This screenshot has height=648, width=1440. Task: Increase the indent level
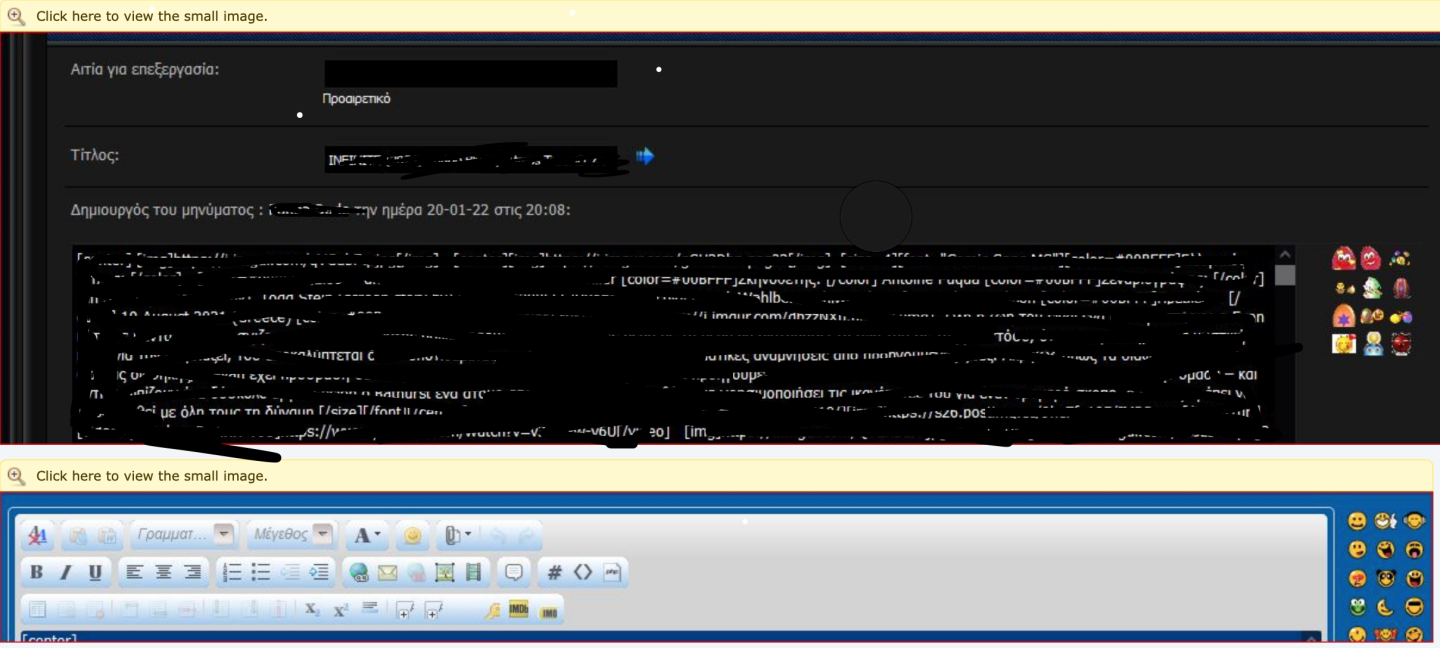tap(319, 573)
